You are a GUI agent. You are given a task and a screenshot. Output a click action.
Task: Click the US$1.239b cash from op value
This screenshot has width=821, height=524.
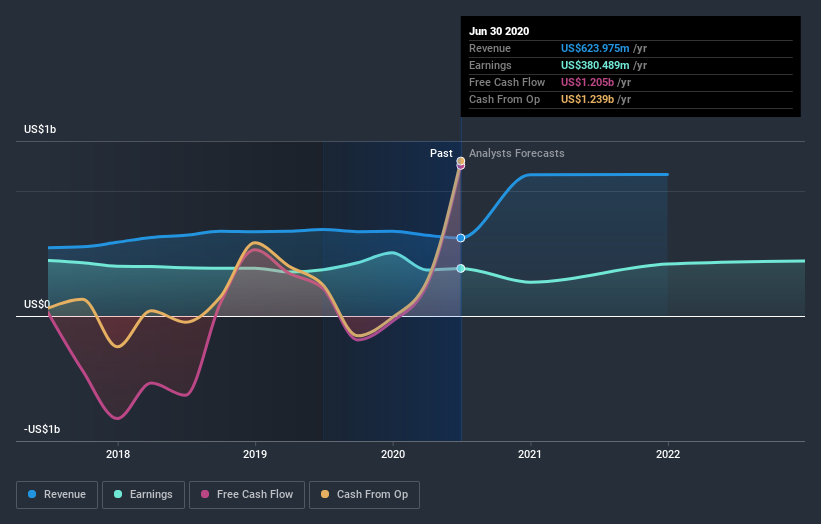(587, 99)
